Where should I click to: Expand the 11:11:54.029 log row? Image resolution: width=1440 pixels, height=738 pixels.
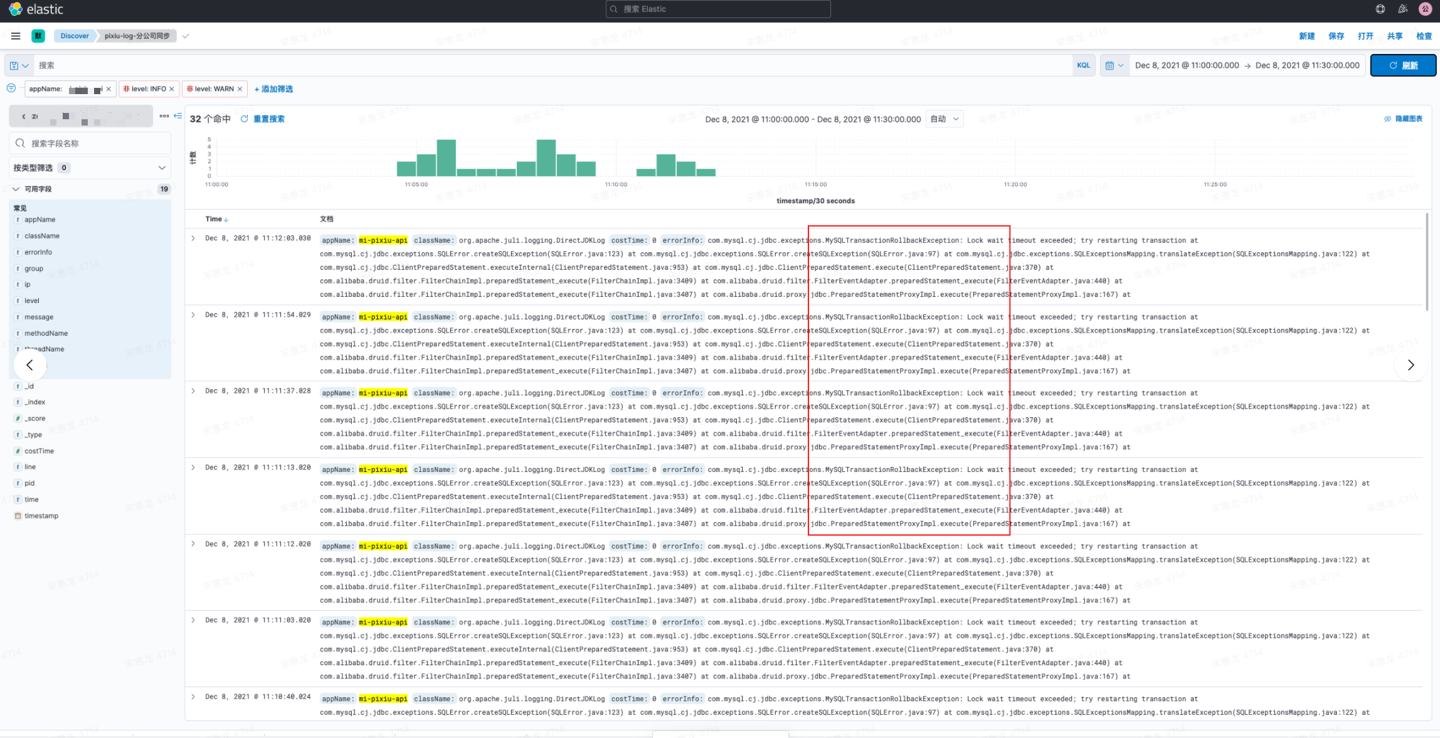pyautogui.click(x=193, y=315)
